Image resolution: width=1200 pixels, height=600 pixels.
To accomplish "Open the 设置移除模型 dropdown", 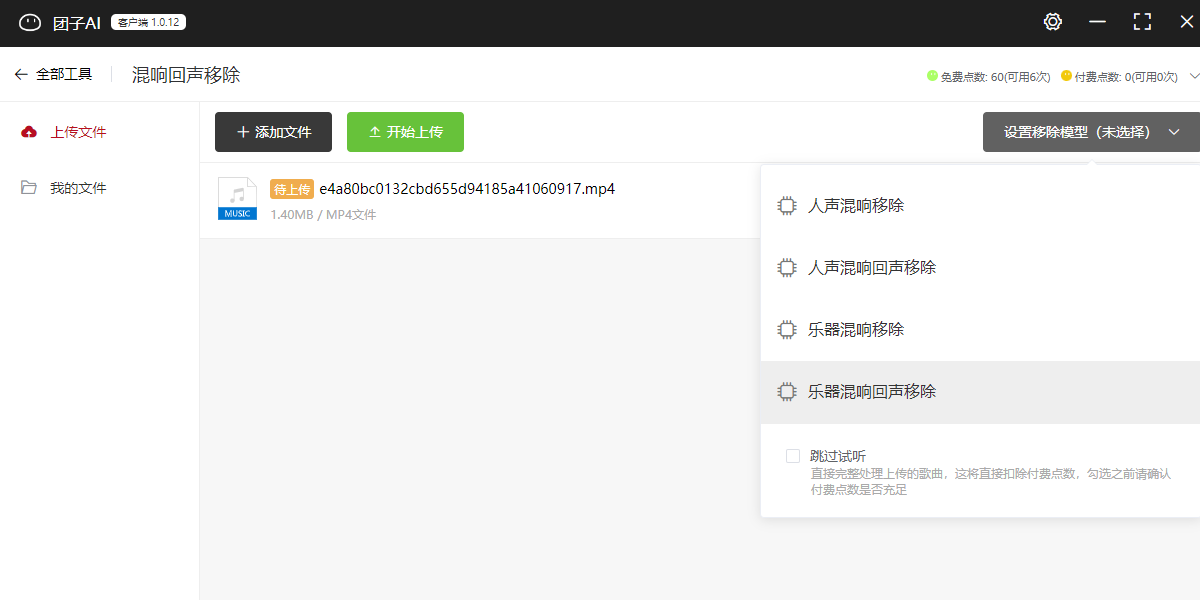I will click(1091, 132).
